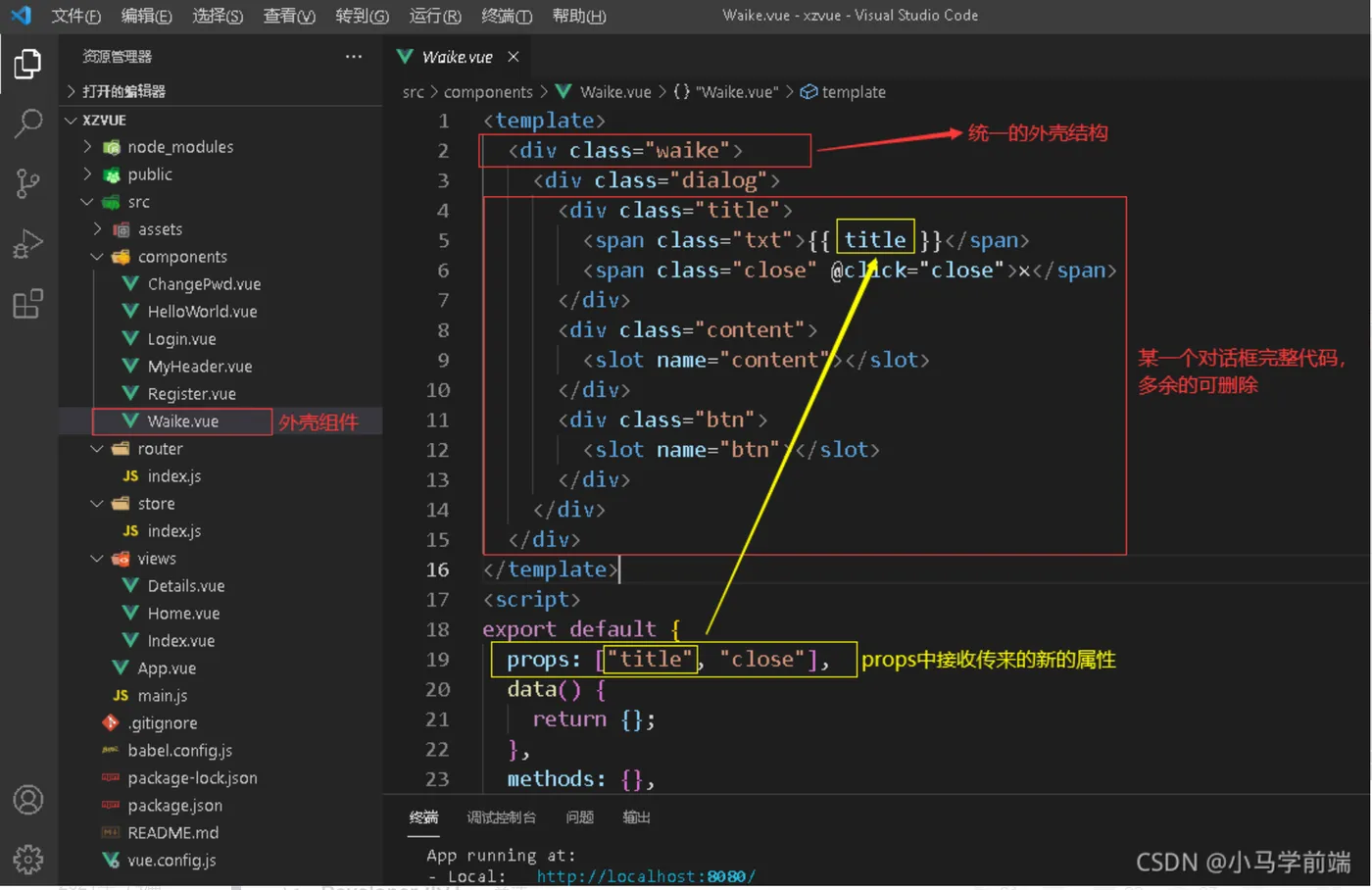Viewport: 1372px width, 890px height.
Task: Open the 转到(G) menu
Action: tap(362, 16)
